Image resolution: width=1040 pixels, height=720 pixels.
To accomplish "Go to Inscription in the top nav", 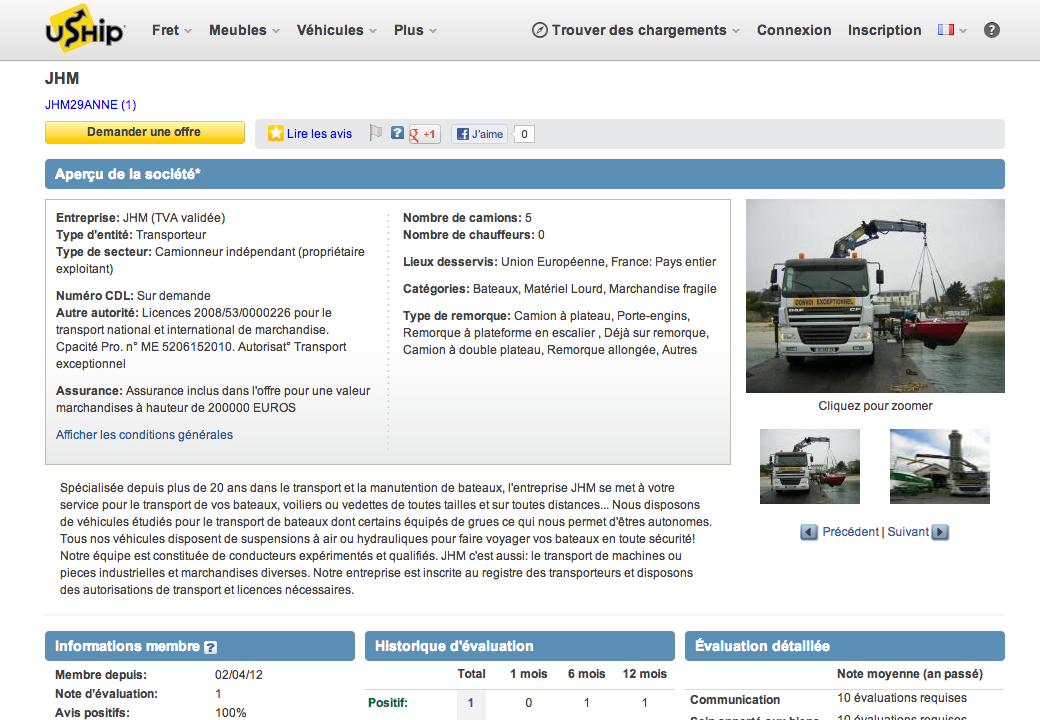I will (x=884, y=30).
